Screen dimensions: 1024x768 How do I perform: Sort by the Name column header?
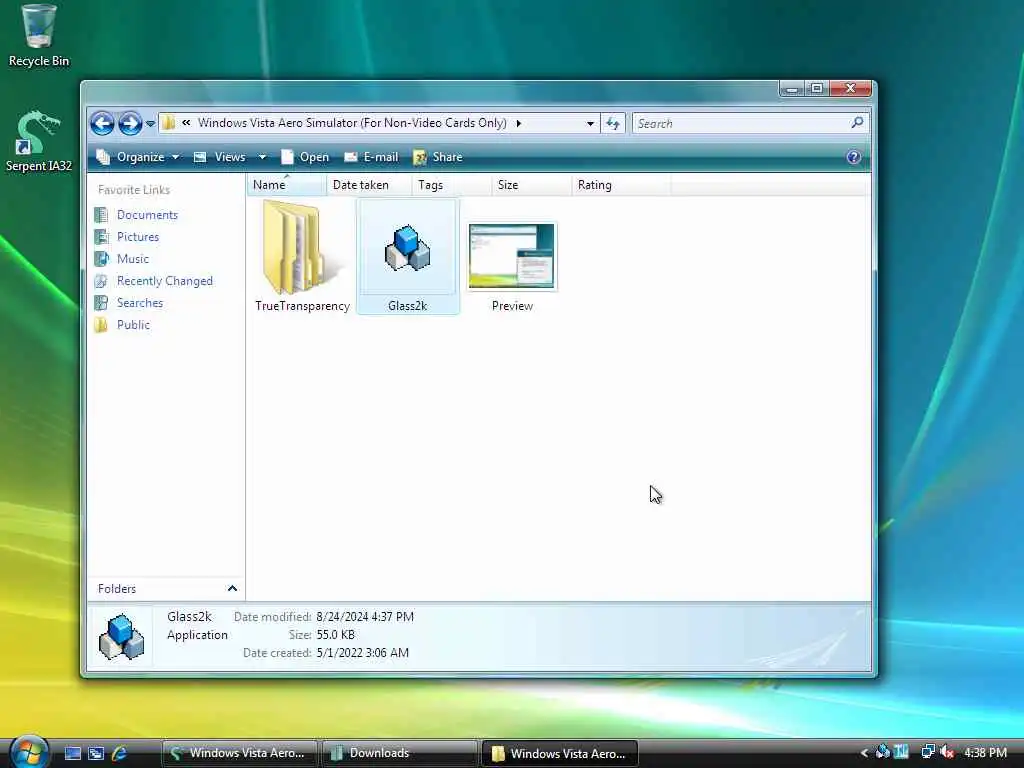click(x=287, y=185)
